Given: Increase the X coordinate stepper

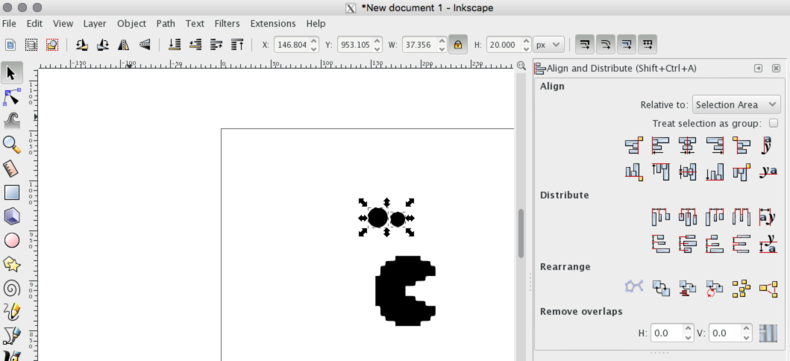Looking at the screenshot, I should pos(313,41).
